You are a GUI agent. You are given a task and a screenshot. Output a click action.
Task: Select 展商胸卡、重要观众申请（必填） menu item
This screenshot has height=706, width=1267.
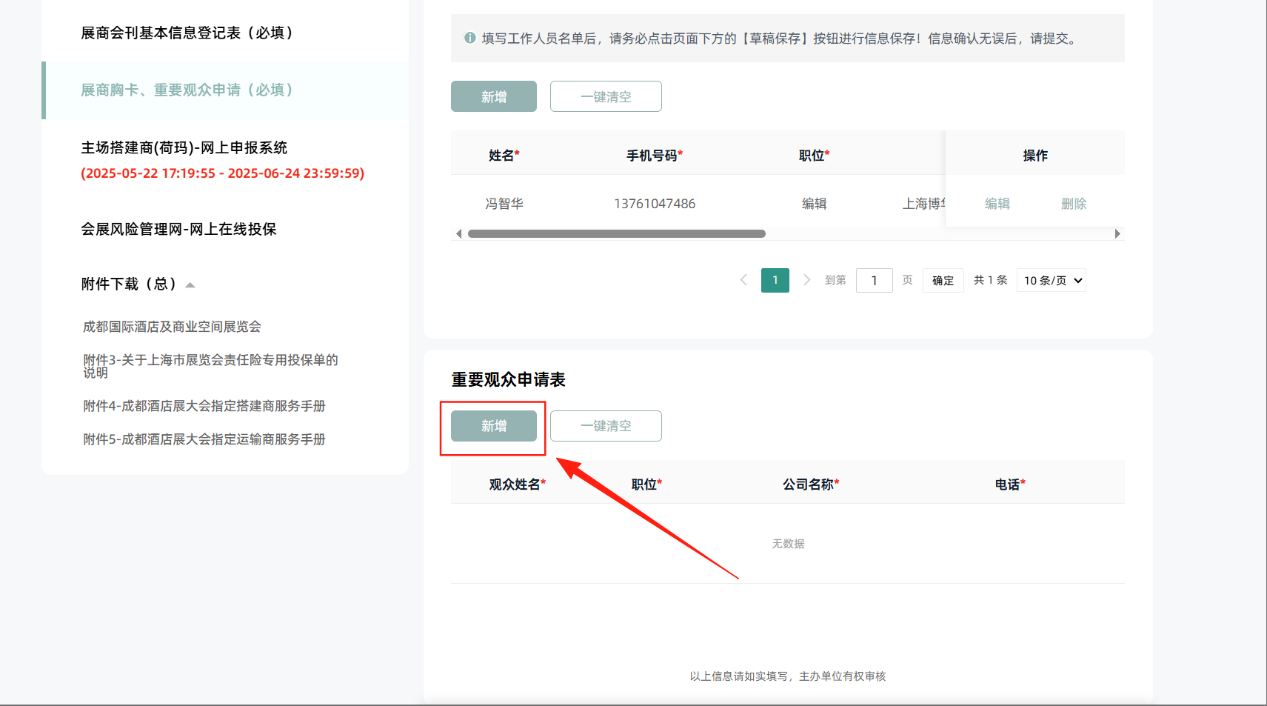[187, 90]
